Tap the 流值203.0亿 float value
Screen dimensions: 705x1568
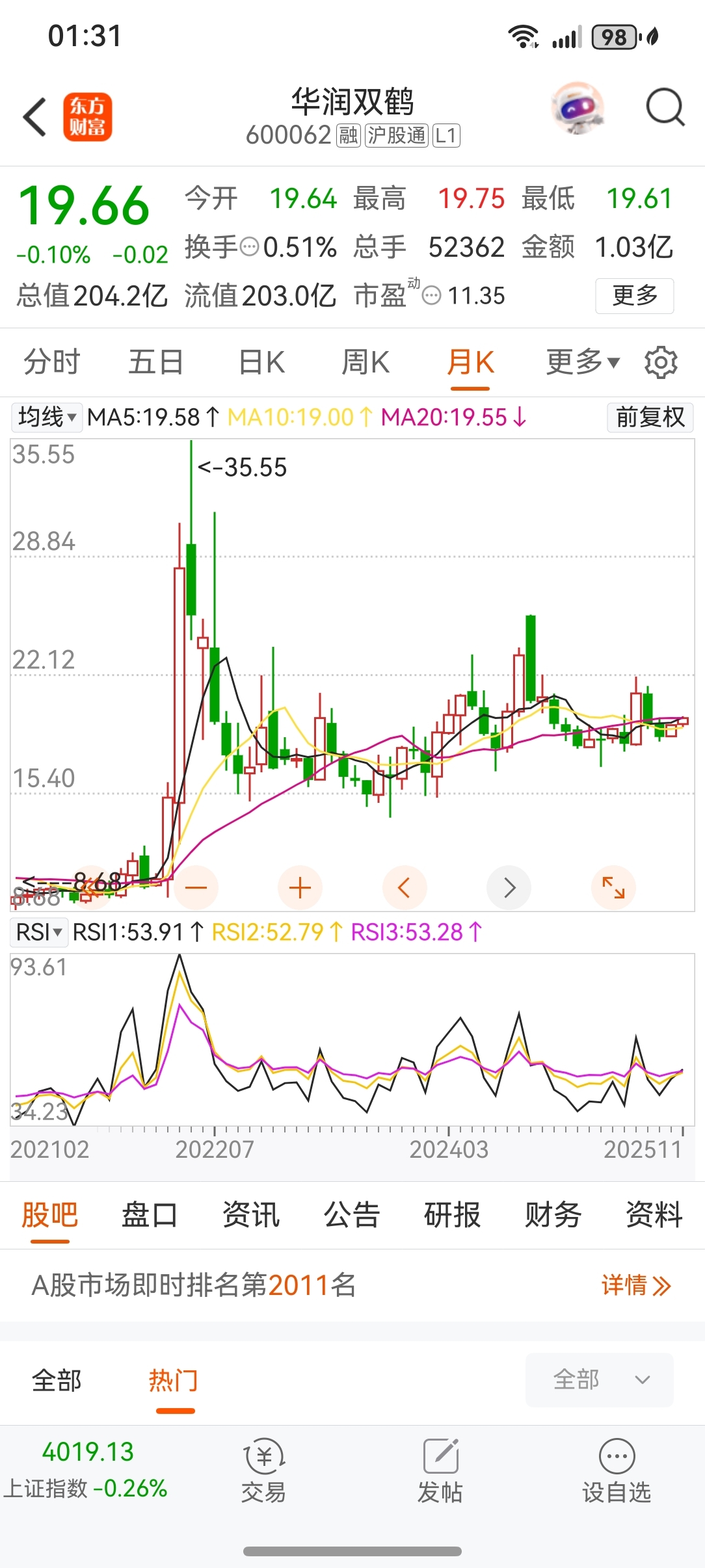pyautogui.click(x=260, y=296)
